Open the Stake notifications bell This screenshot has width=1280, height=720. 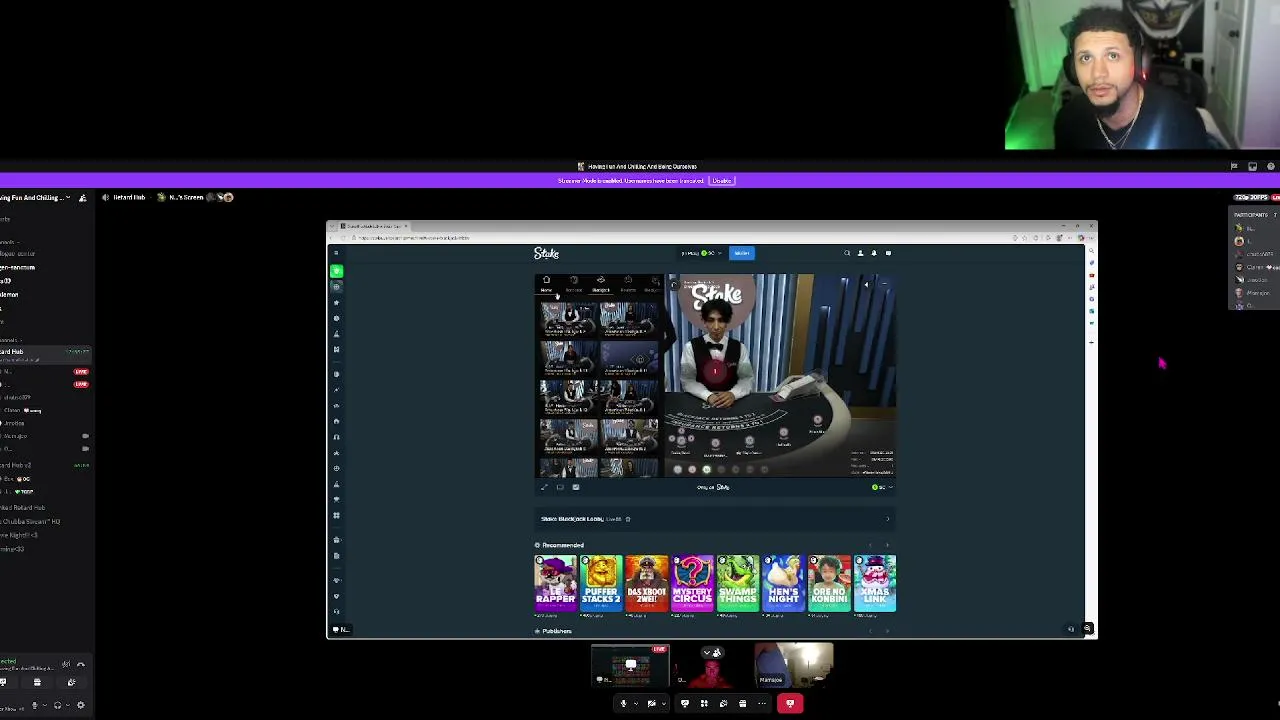pos(873,253)
